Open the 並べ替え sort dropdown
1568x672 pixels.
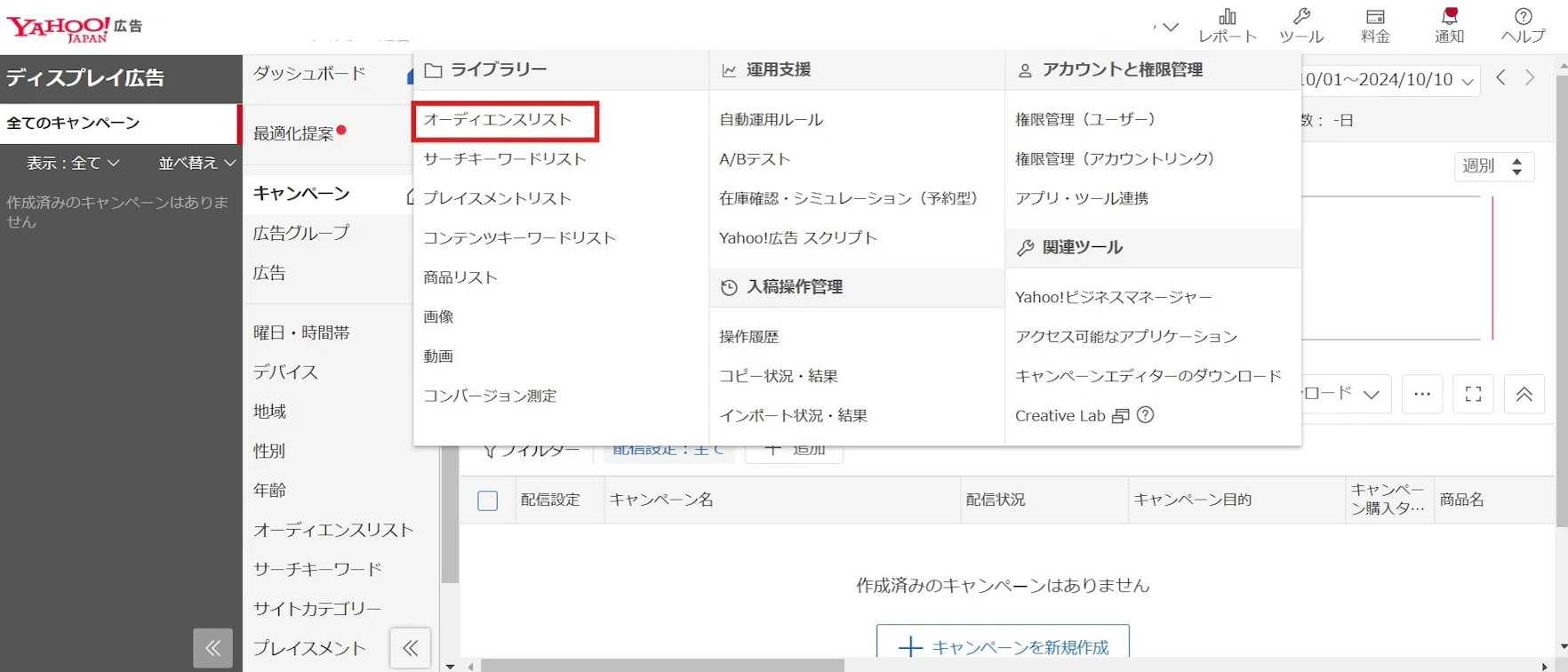[x=197, y=164]
